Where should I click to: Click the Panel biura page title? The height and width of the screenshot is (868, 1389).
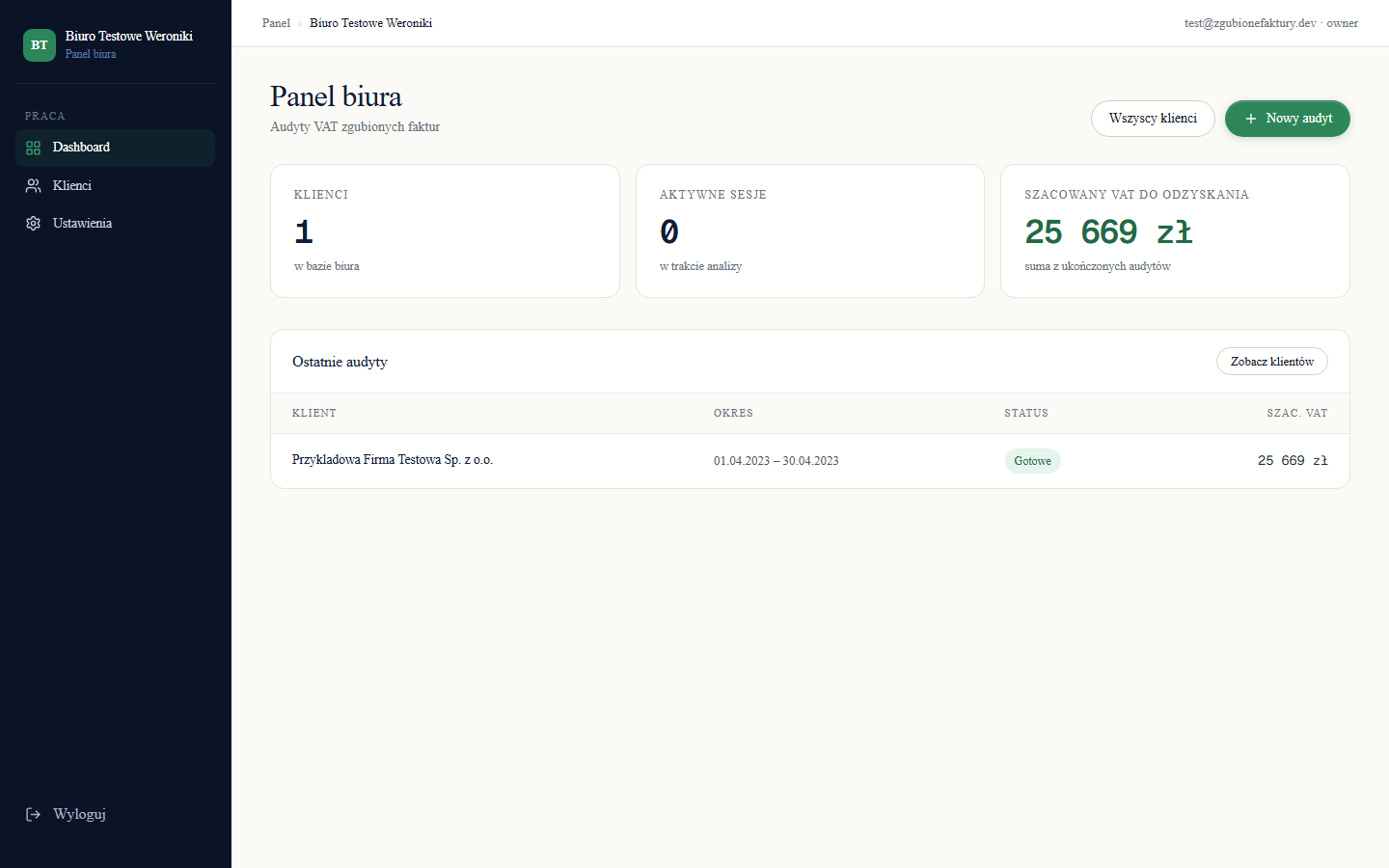coord(336,96)
